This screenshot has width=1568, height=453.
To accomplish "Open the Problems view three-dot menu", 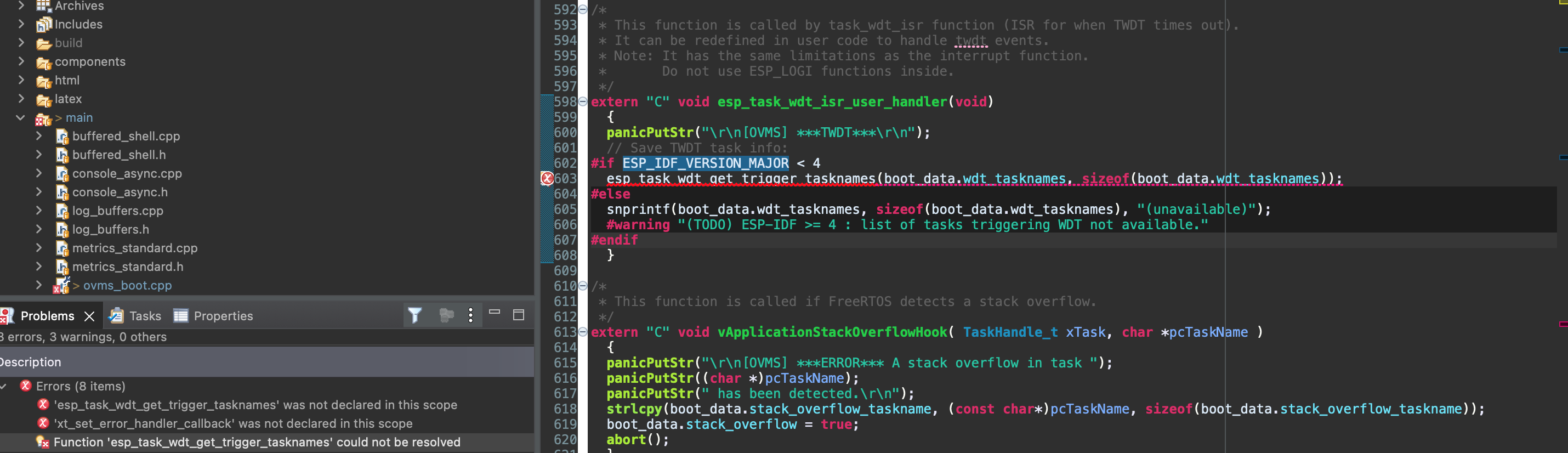I will [470, 315].
